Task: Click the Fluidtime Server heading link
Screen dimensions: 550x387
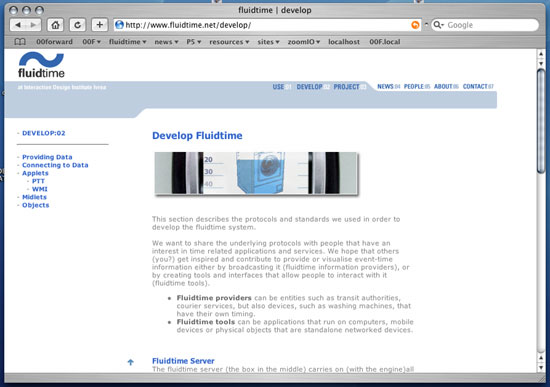Action: (x=183, y=361)
